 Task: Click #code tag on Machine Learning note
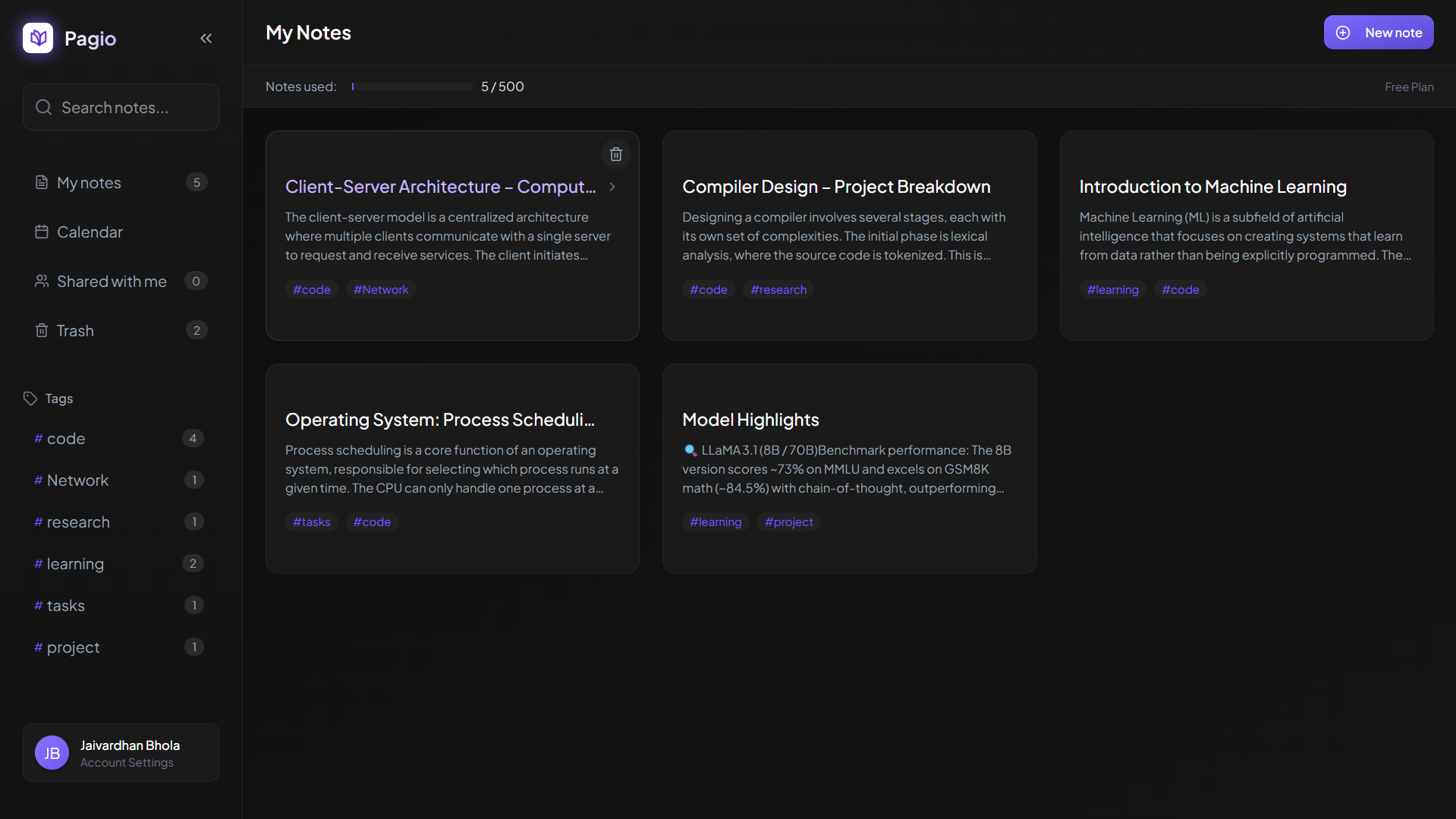(x=1181, y=289)
